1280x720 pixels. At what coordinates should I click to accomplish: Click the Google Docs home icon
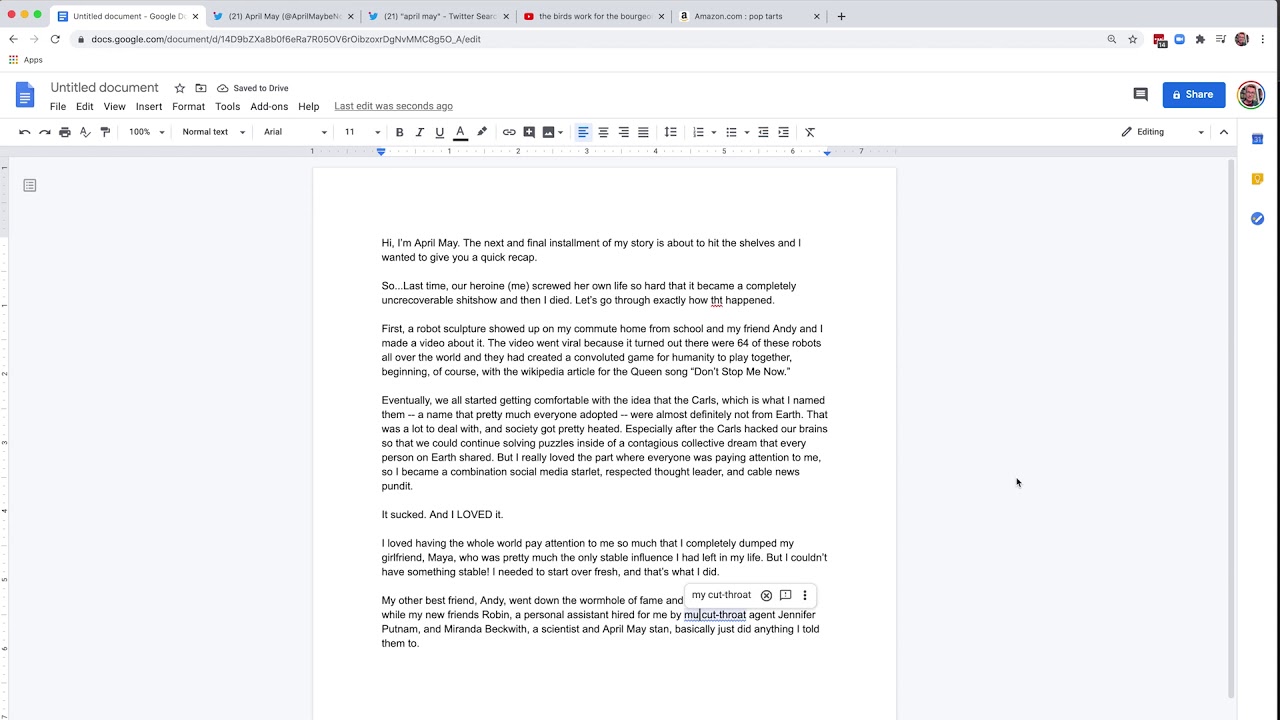coord(25,95)
